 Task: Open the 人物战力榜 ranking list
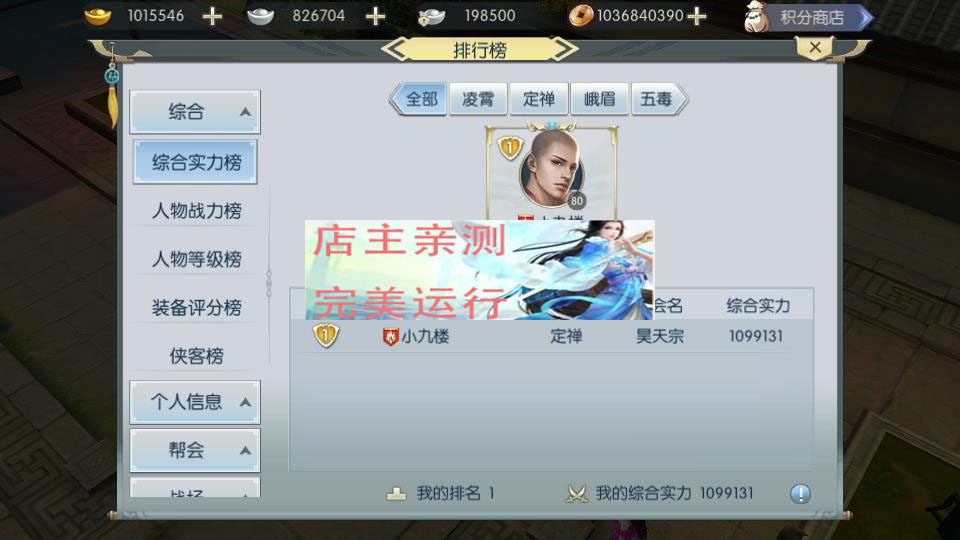[x=197, y=211]
